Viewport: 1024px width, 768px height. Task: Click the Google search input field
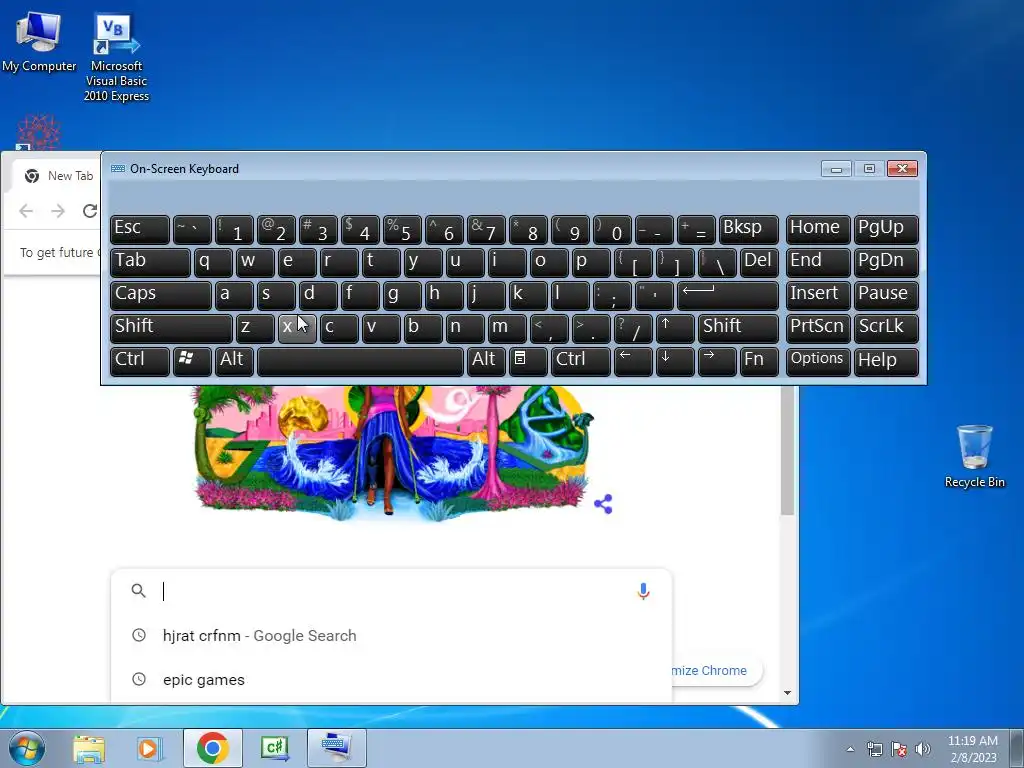392,591
